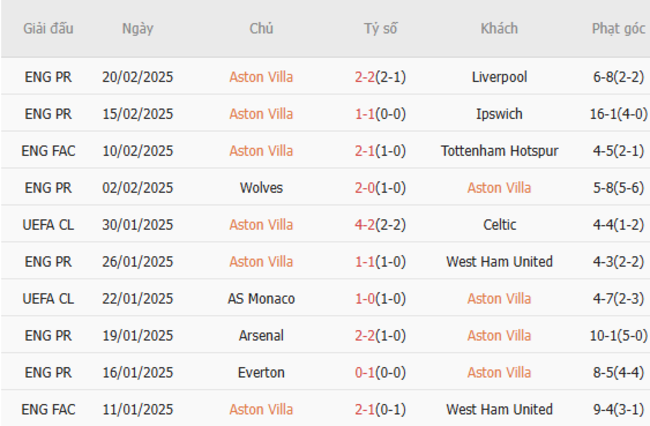Click the Wolves home team name
This screenshot has height=426, width=650.
[261, 188]
